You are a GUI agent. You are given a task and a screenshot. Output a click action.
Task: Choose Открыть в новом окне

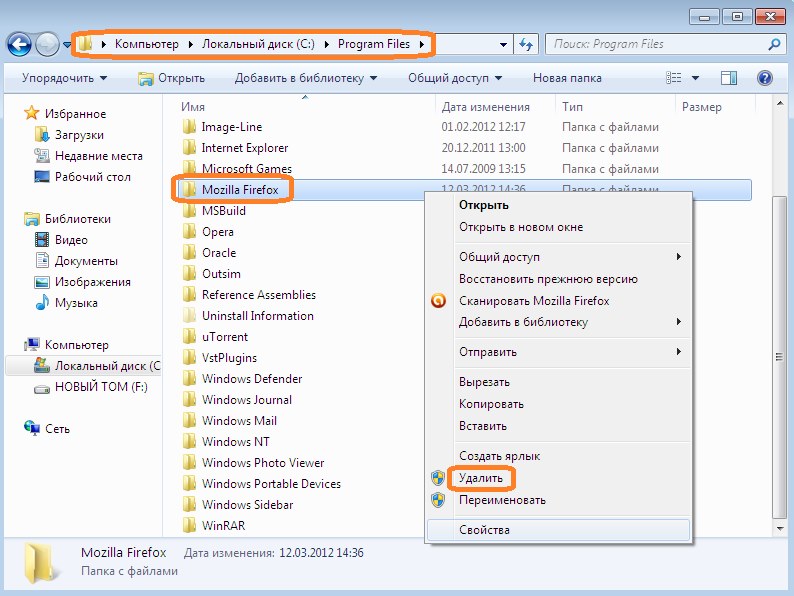pyautogui.click(x=521, y=227)
